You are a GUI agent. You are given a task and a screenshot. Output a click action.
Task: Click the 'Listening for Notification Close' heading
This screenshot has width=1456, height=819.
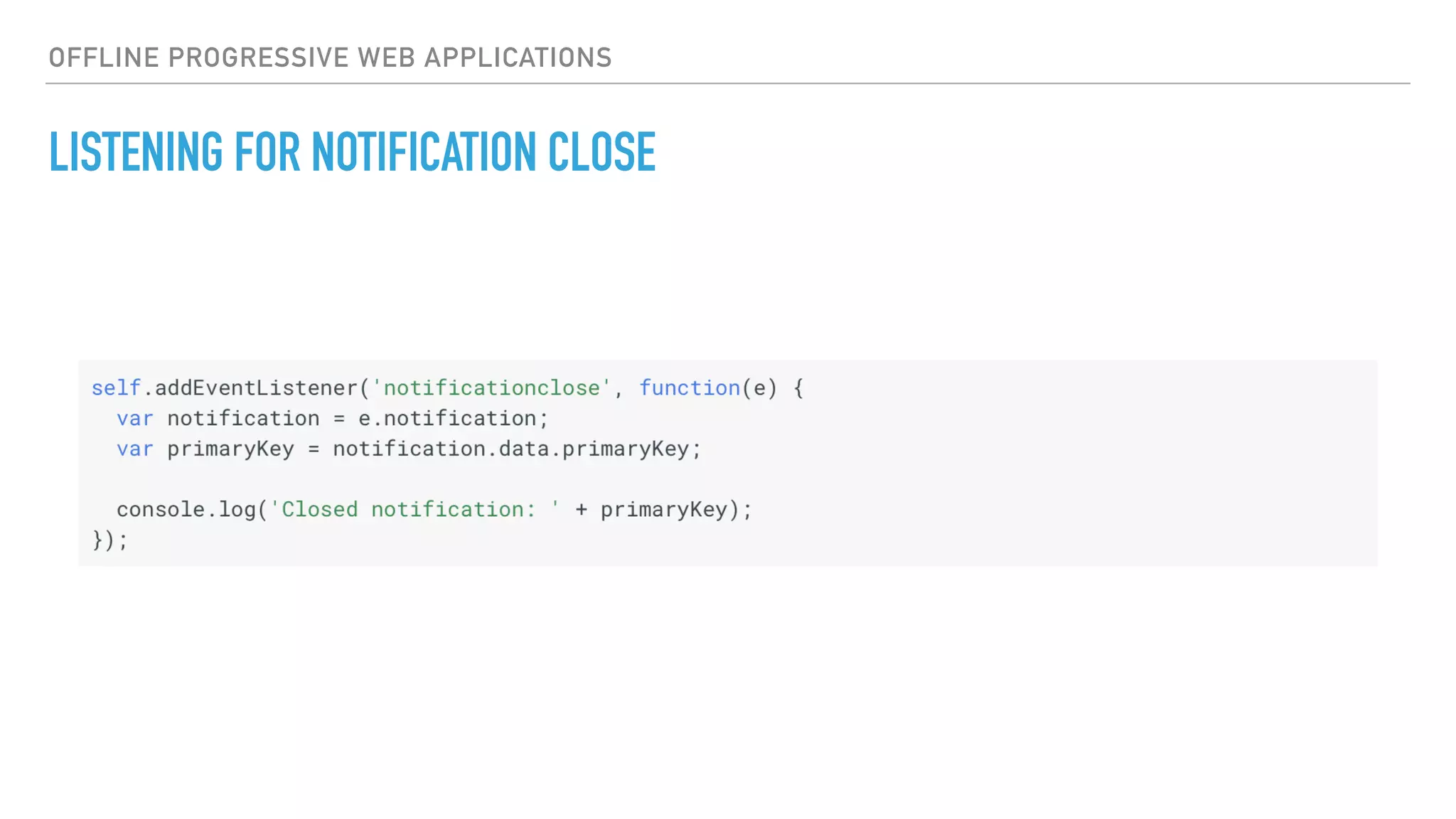pos(352,152)
